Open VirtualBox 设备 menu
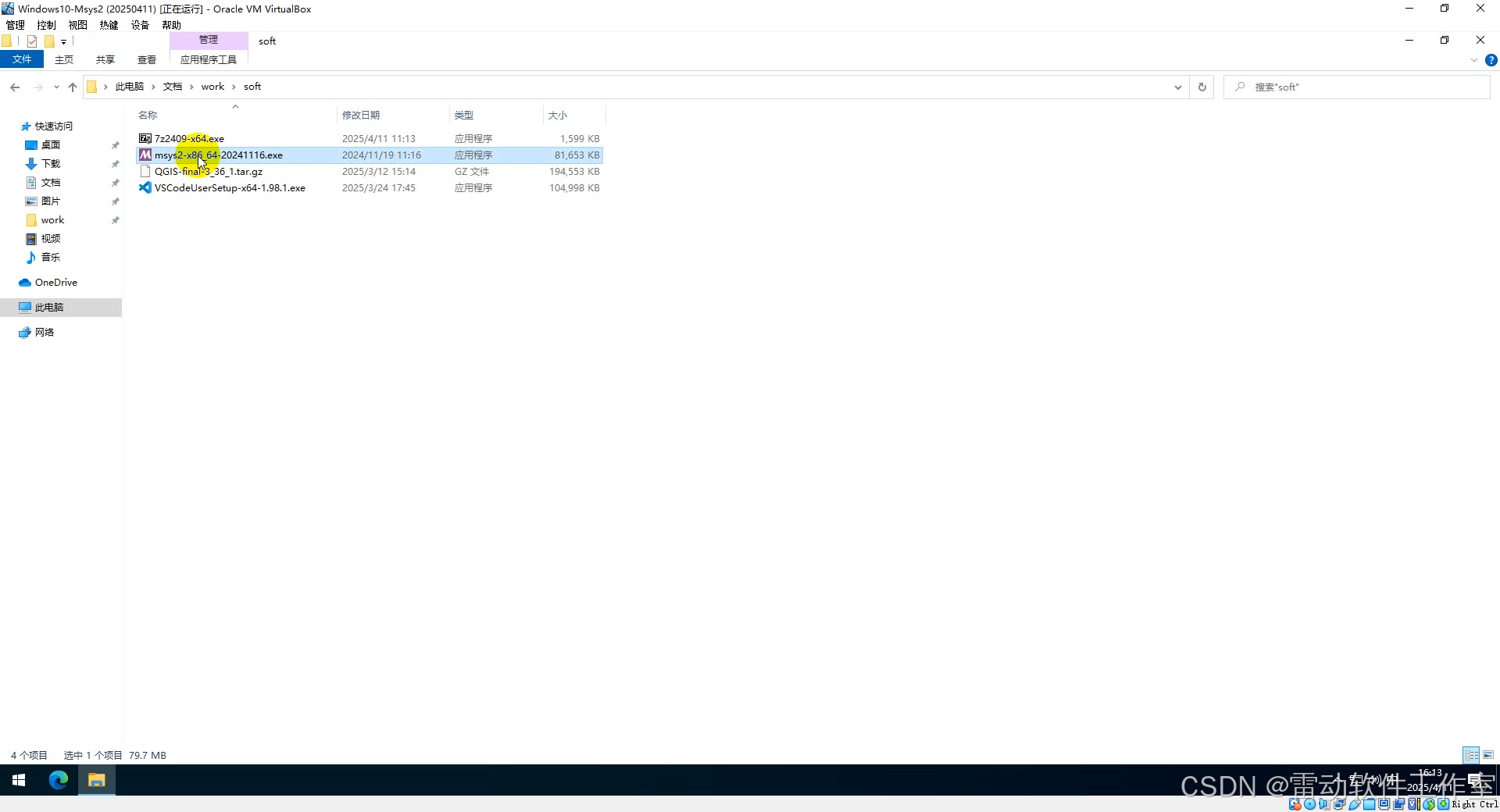This screenshot has height=812, width=1500. [141, 25]
